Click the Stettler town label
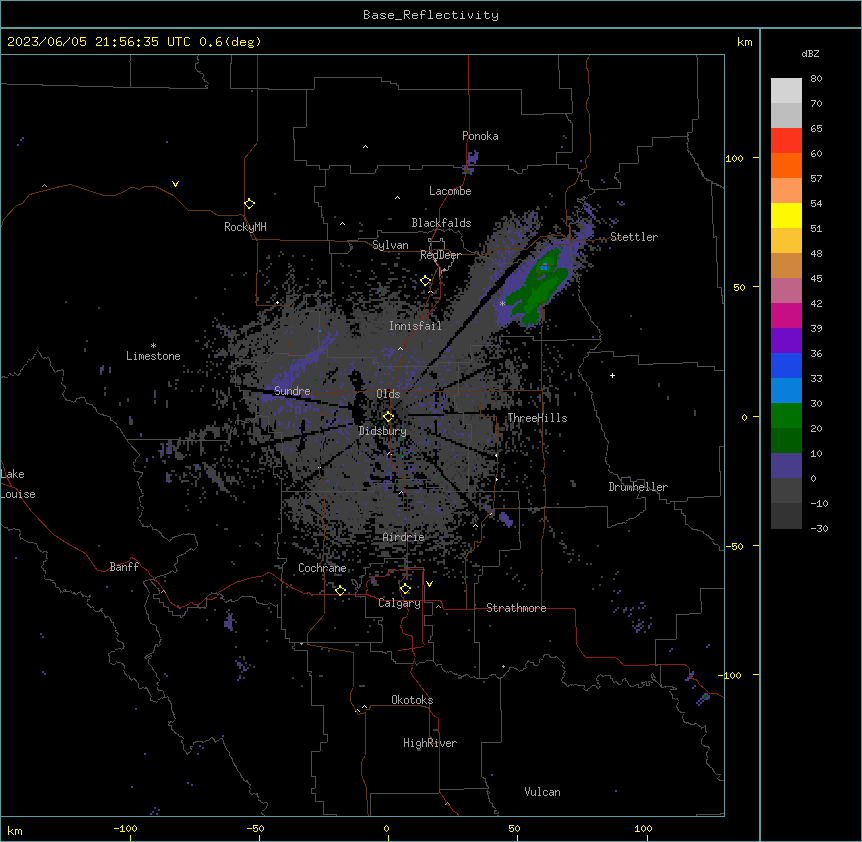Image resolution: width=862 pixels, height=842 pixels. click(634, 237)
